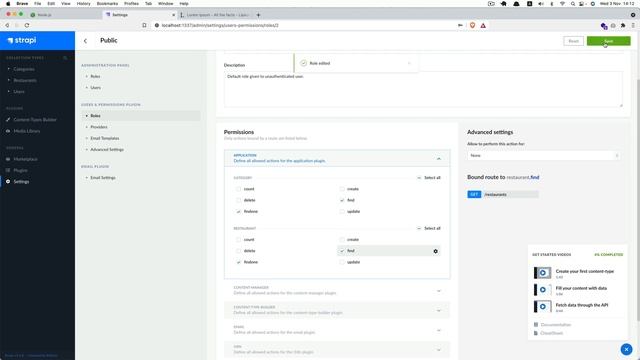The image size is (640, 360).
Task: Open the browser extensions puzzle icon
Action: (623, 25)
